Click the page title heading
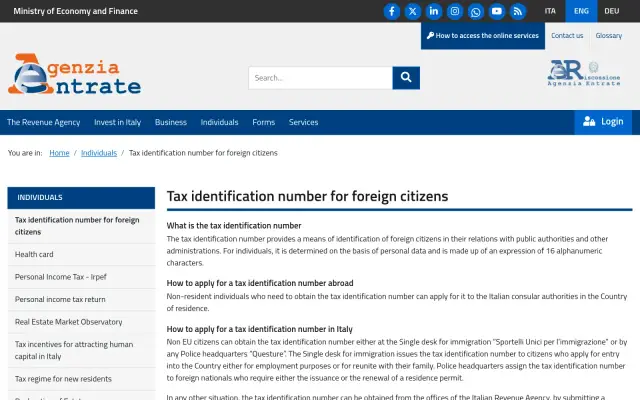 (307, 196)
